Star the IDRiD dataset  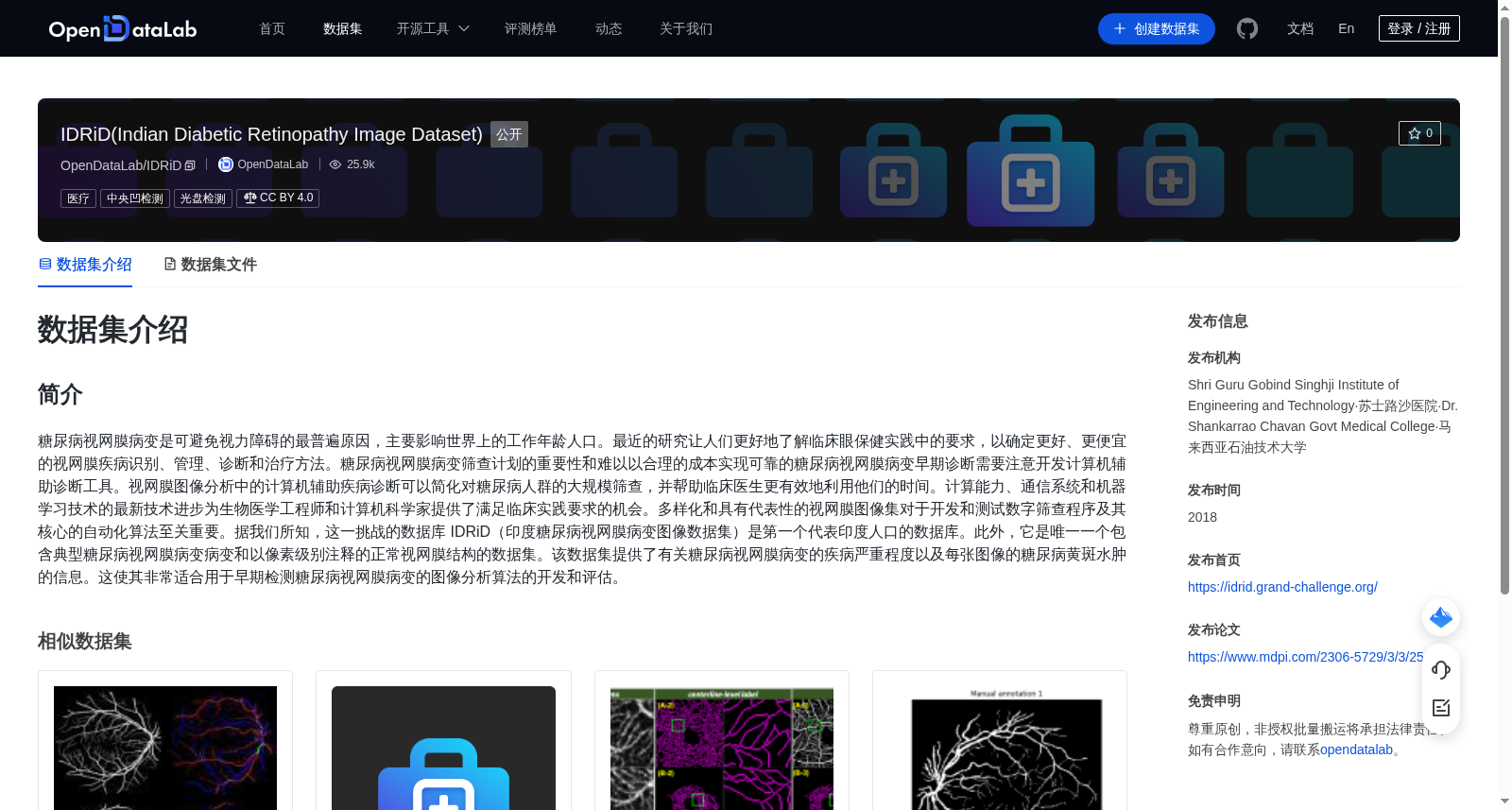tap(1419, 133)
